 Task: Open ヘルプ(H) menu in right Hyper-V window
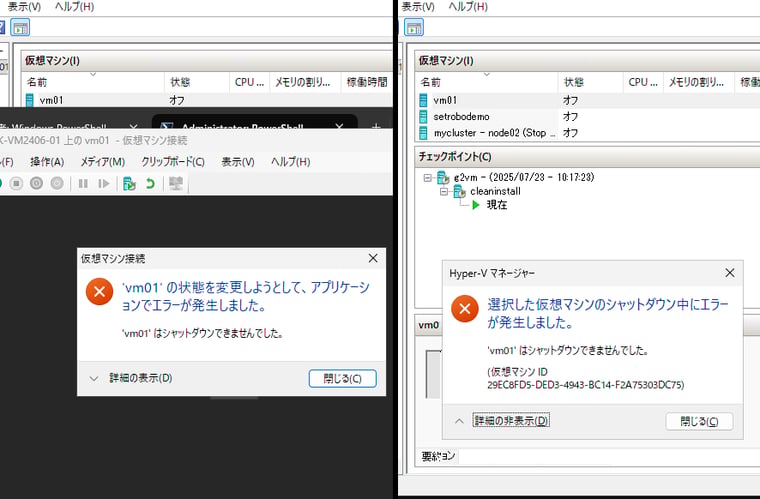(468, 7)
